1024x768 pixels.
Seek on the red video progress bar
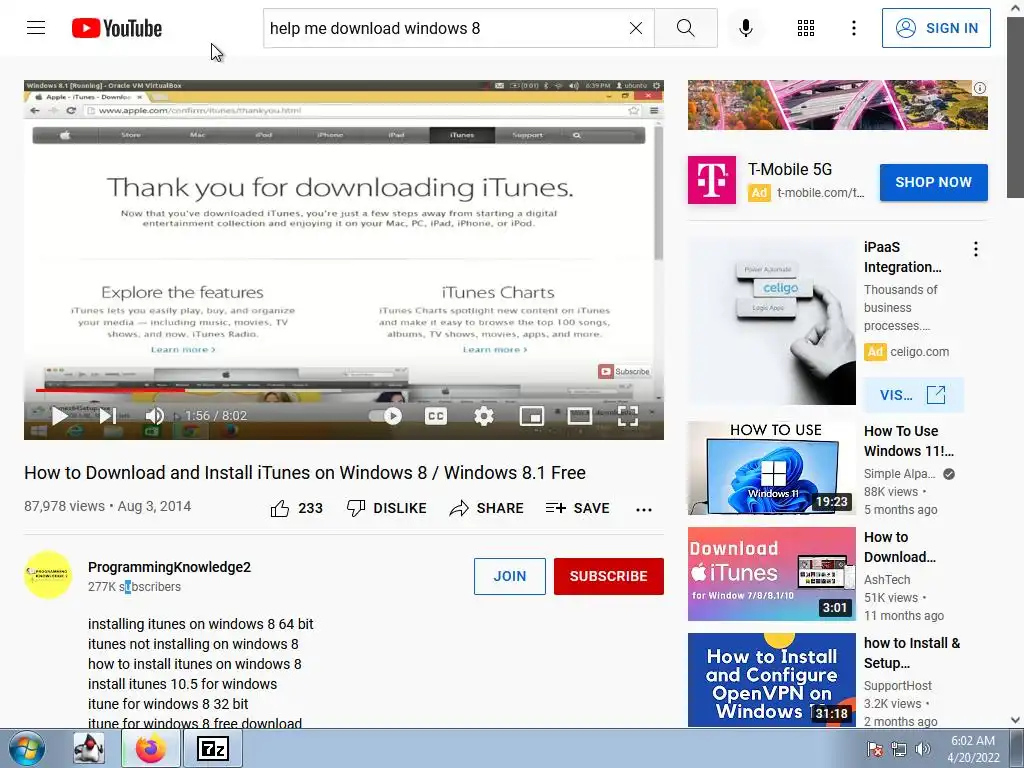click(x=111, y=391)
